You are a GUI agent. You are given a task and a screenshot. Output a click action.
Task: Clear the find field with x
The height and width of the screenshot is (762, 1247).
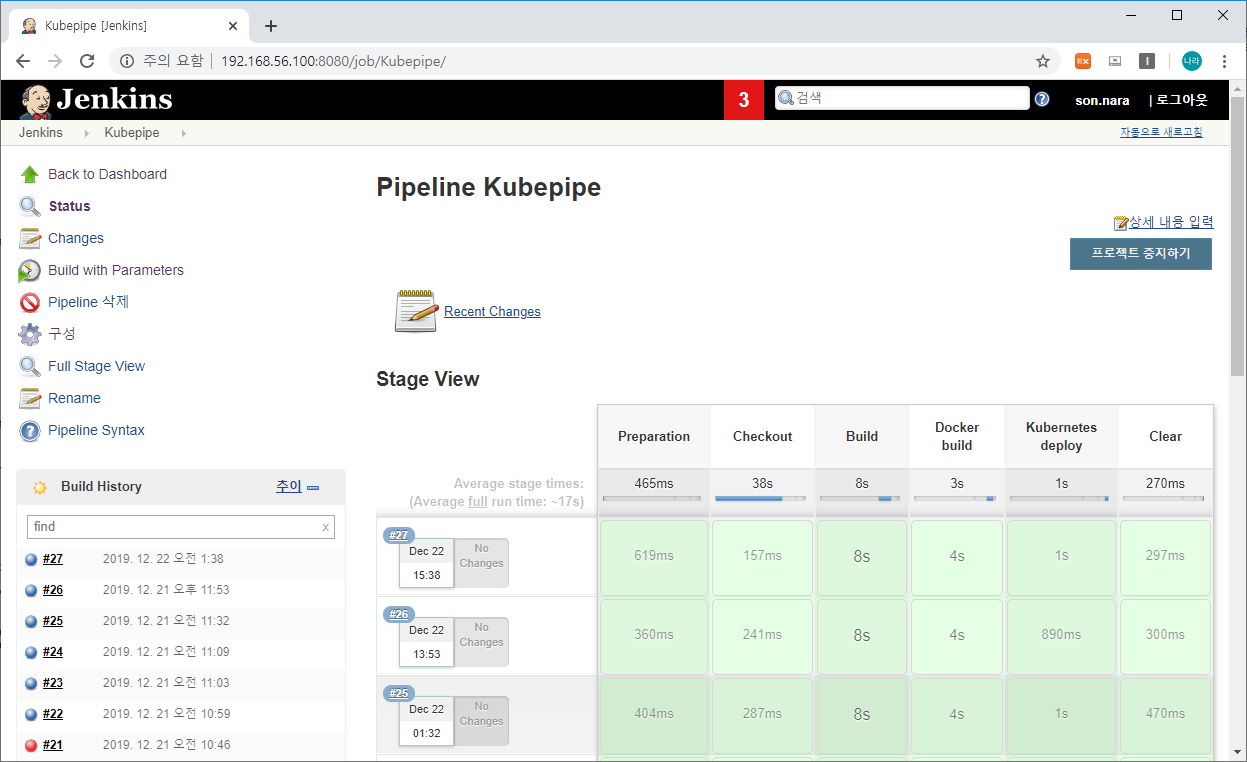click(325, 527)
